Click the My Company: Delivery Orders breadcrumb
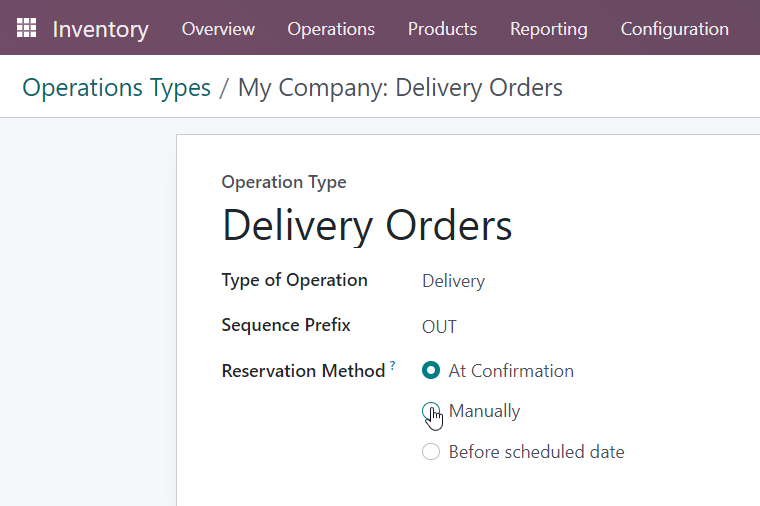This screenshot has width=760, height=506. pos(400,88)
